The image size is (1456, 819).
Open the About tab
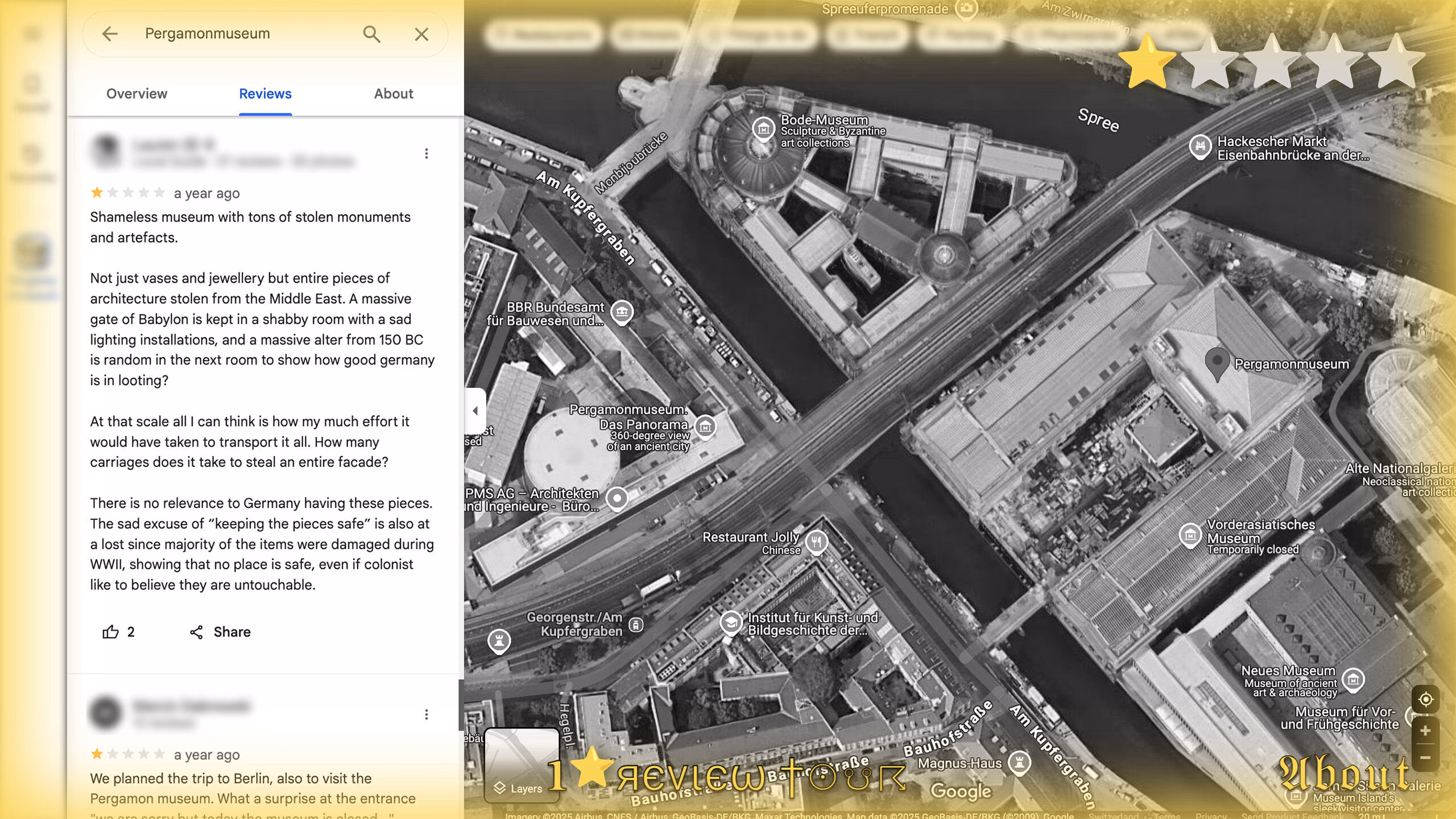click(x=394, y=94)
